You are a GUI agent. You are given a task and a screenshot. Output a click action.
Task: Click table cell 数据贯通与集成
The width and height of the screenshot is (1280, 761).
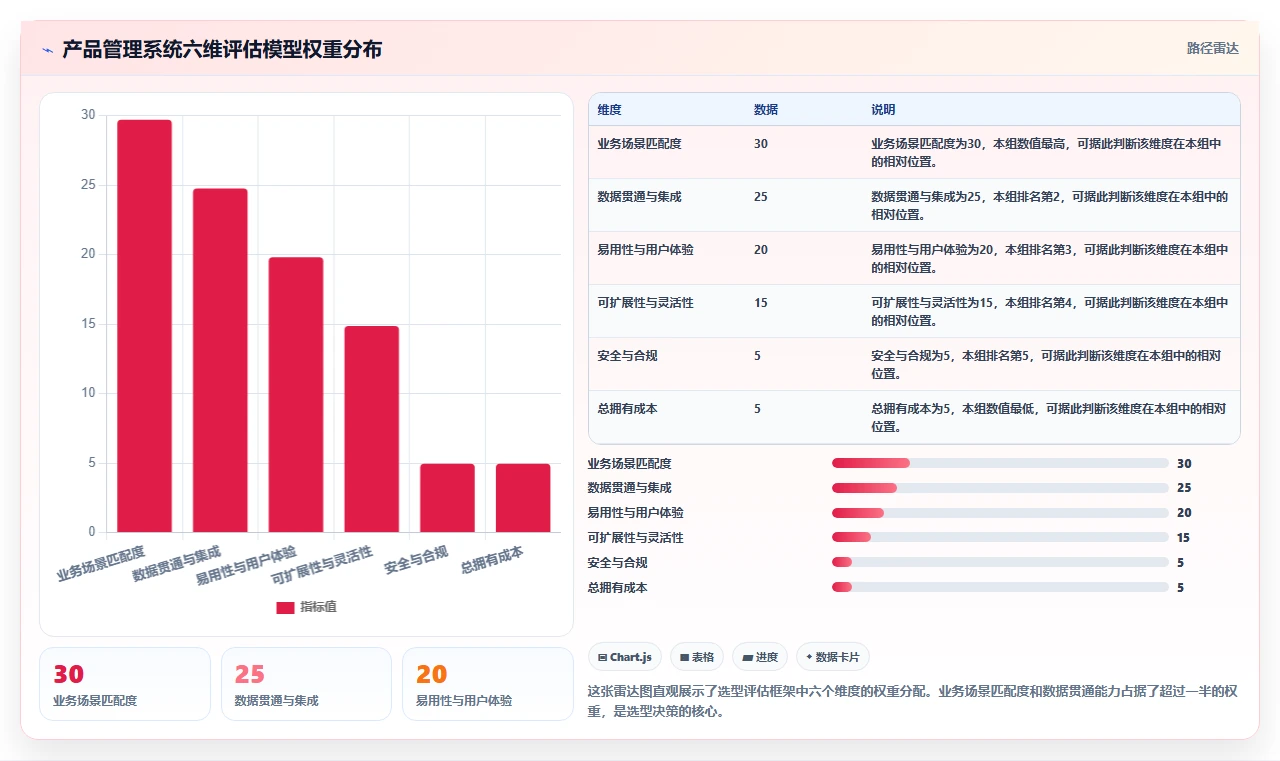pyautogui.click(x=639, y=197)
